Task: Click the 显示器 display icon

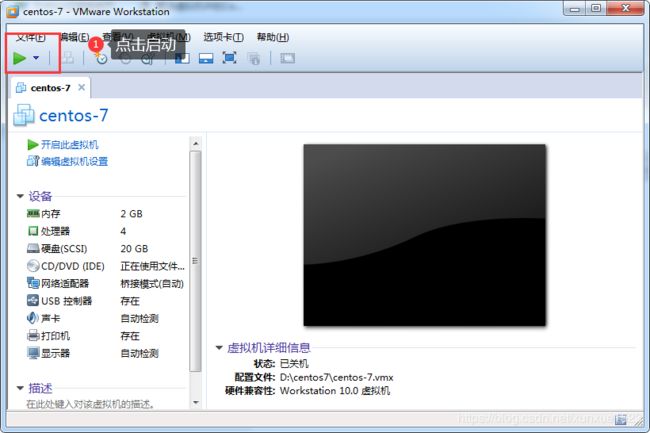Action: tap(33, 353)
